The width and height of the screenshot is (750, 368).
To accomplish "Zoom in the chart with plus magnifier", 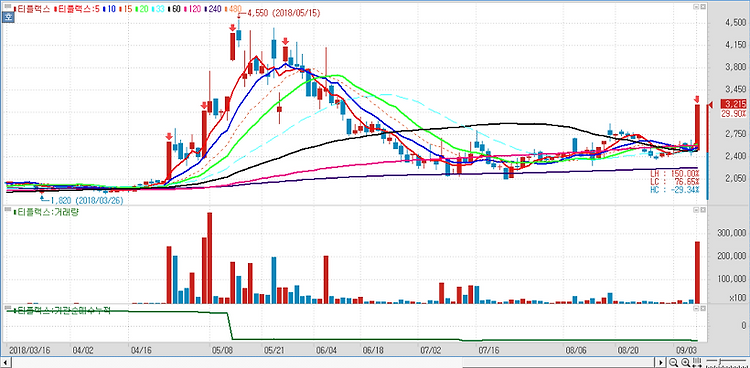I will pyautogui.click(x=685, y=362).
